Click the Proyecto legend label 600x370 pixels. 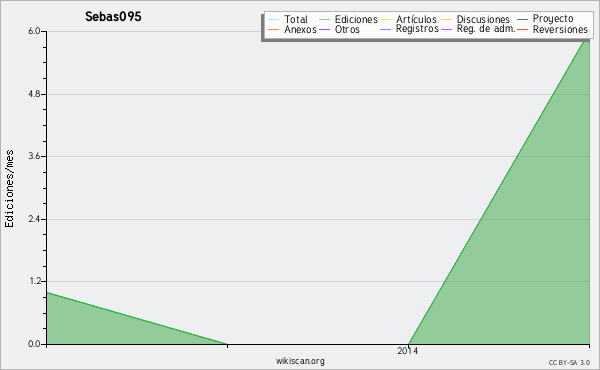(x=553, y=19)
